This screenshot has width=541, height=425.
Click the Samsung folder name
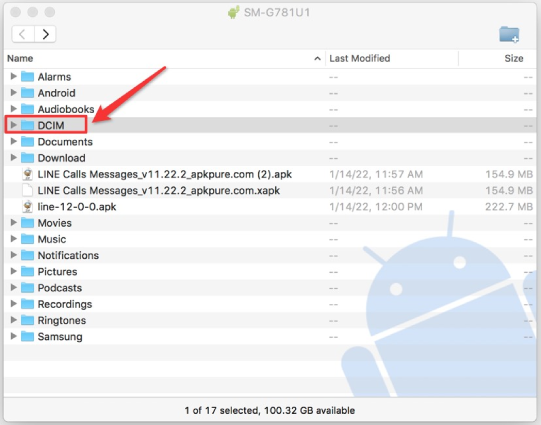[x=60, y=336]
